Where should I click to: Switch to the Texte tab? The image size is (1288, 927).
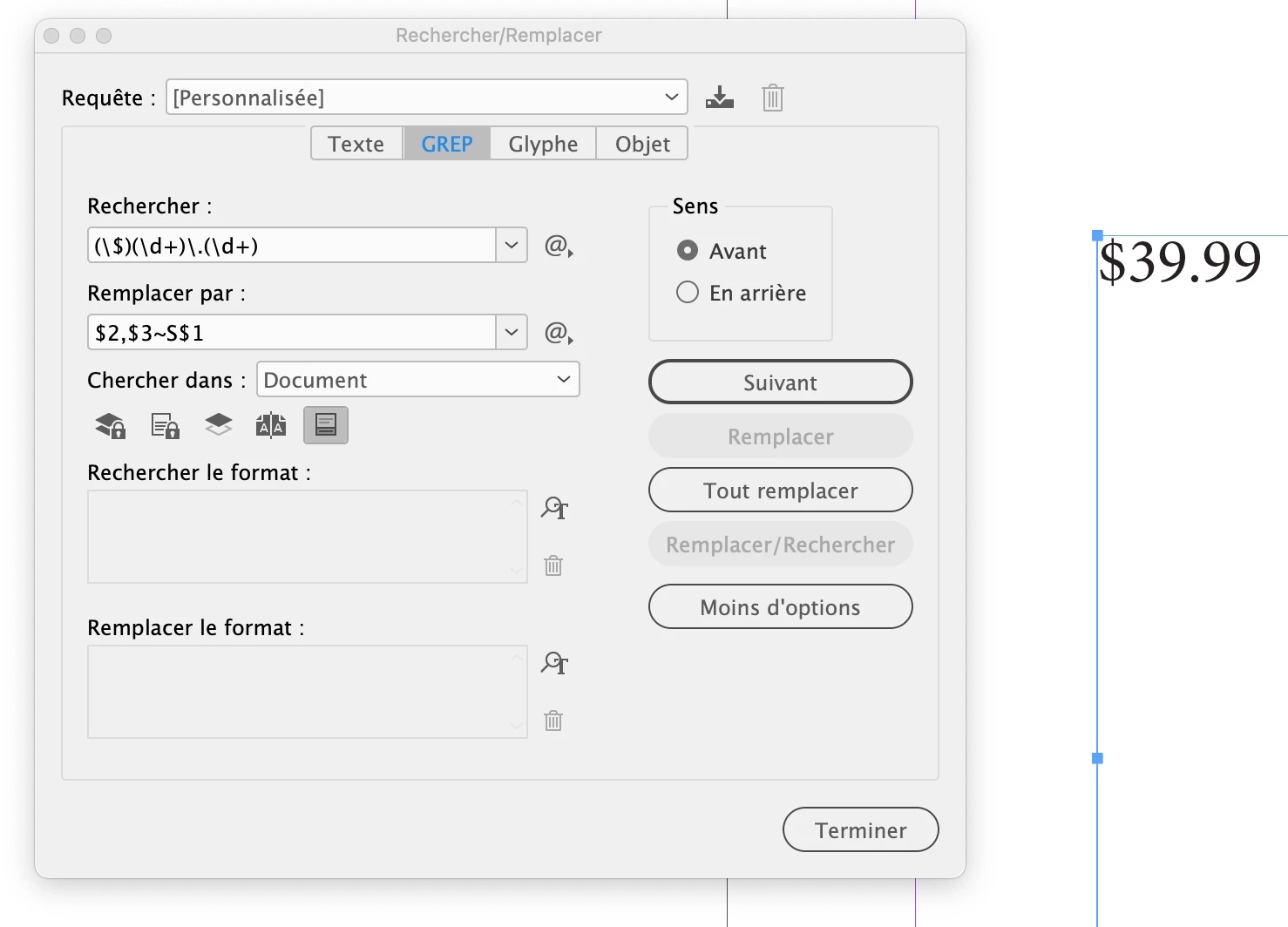click(x=356, y=144)
